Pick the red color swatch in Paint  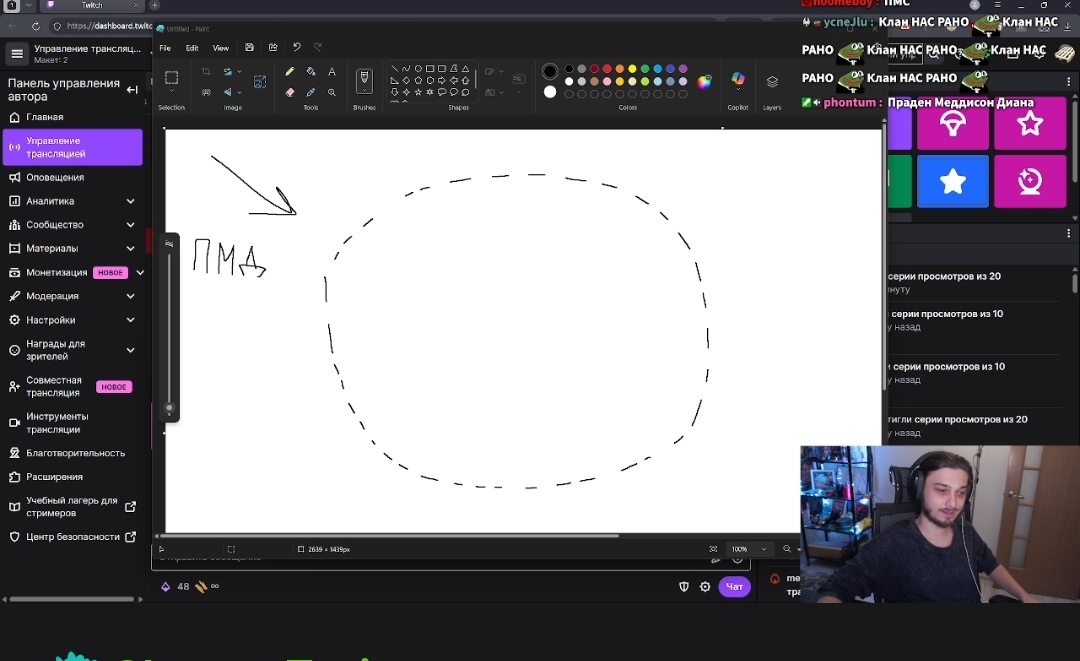[607, 69]
